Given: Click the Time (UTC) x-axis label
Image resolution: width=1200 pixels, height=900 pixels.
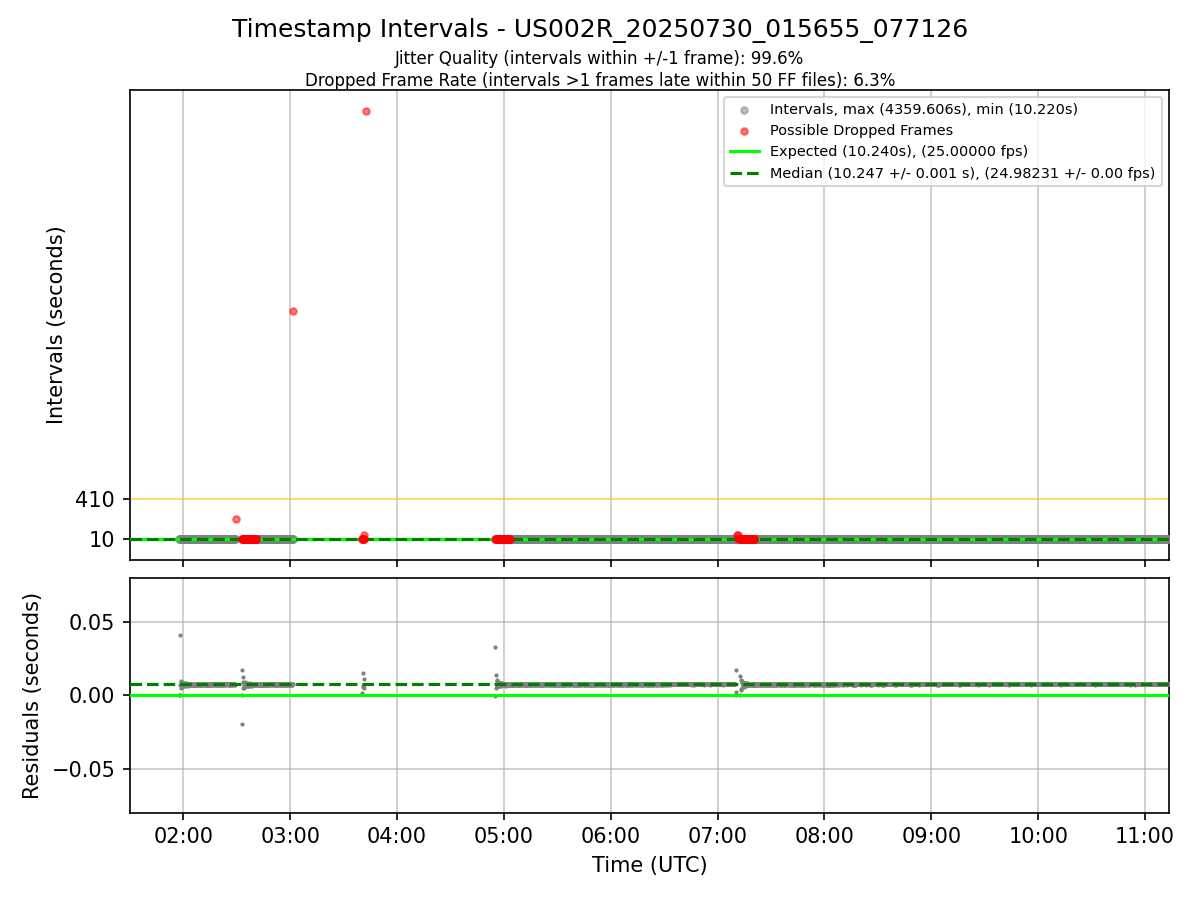Looking at the screenshot, I should 649,865.
